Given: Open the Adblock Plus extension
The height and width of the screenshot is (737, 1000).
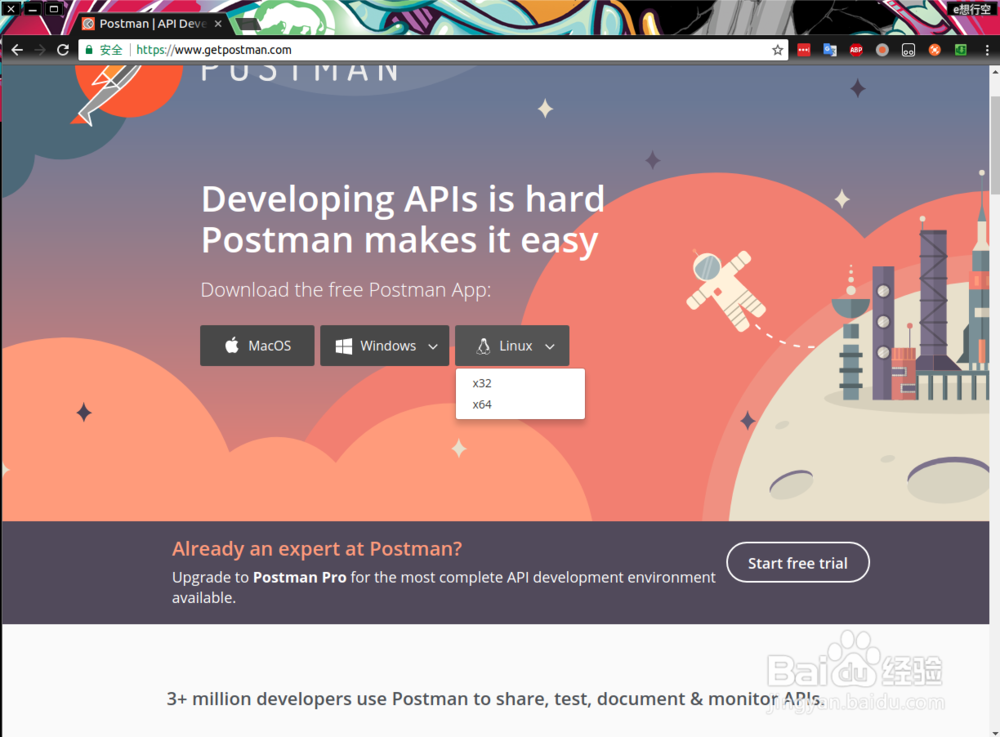Looking at the screenshot, I should pos(856,50).
